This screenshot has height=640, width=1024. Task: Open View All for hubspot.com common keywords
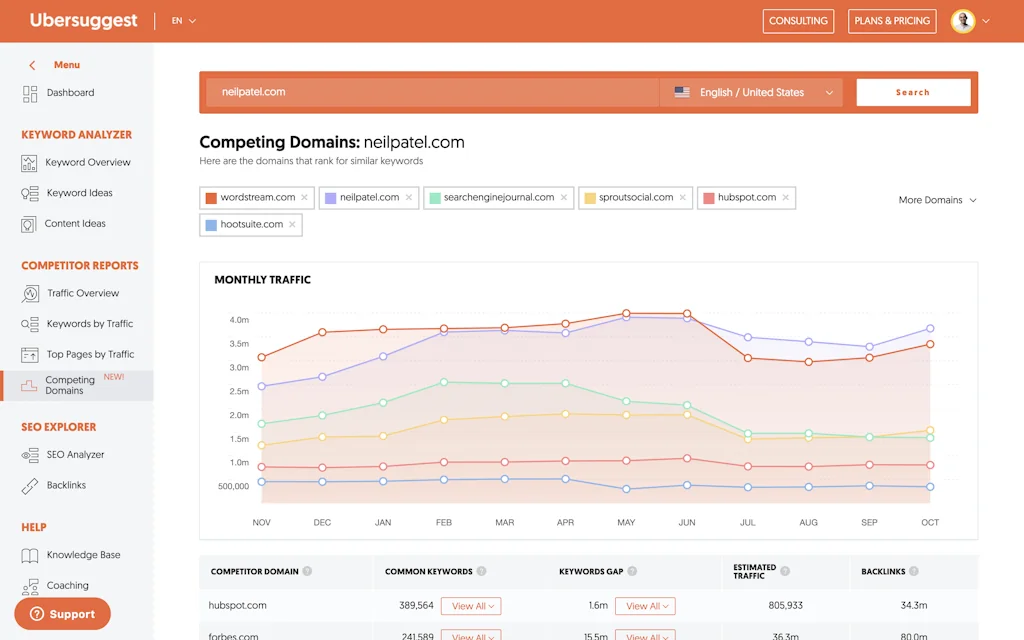point(471,605)
